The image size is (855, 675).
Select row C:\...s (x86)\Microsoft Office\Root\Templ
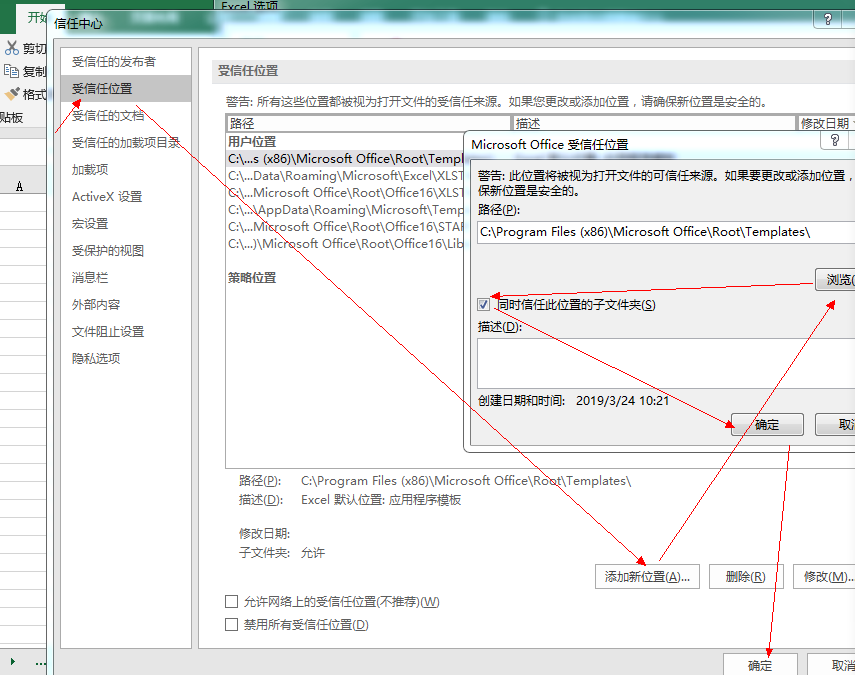345,159
